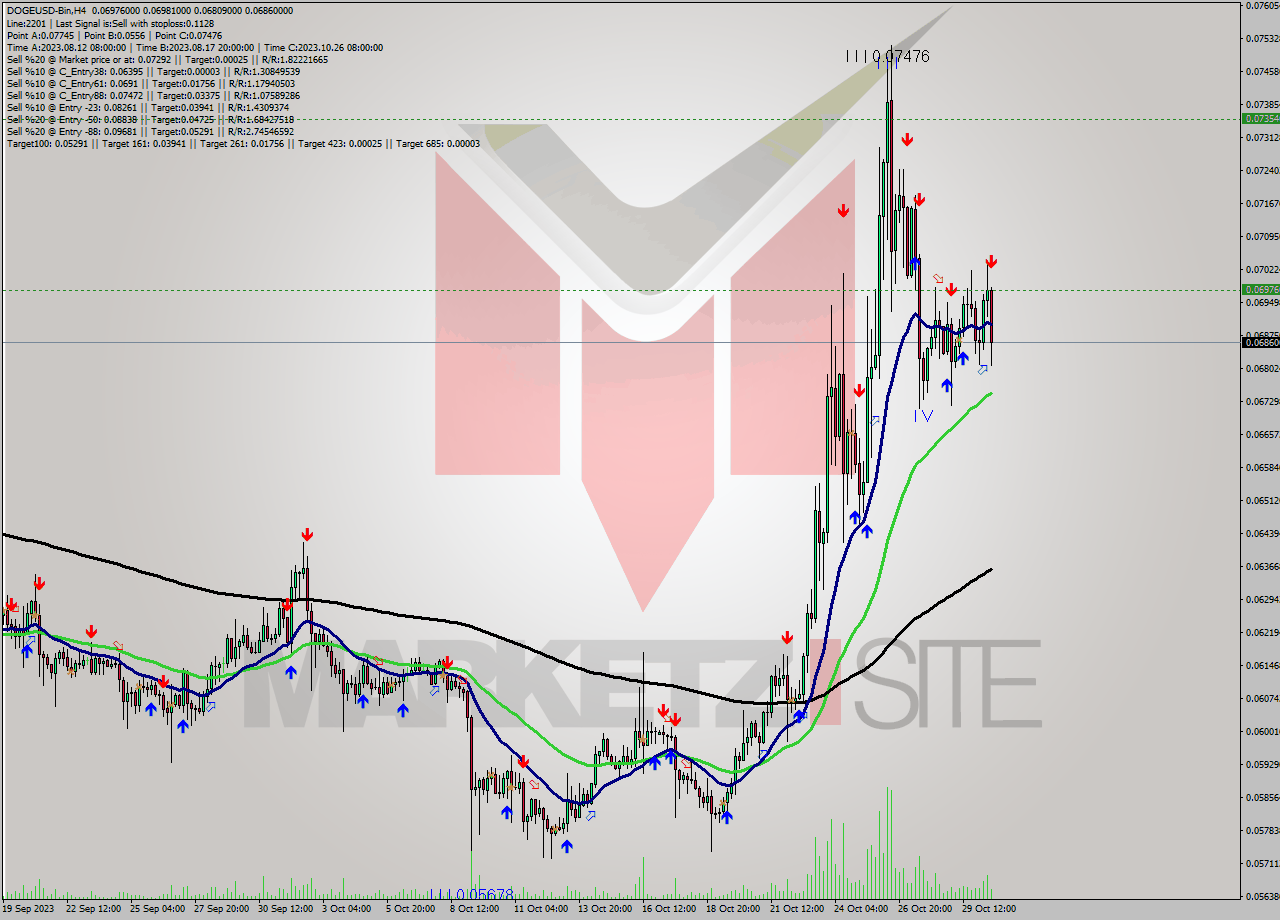Select the 'I V' wave label near 26 Oct

pyautogui.click(x=923, y=415)
